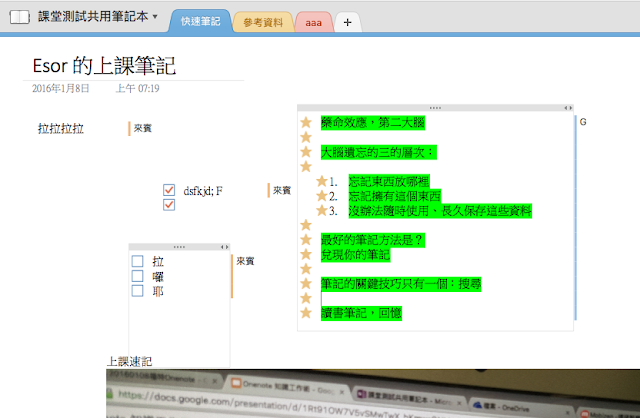The image size is (640, 418).
Task: Expand the 課堂測試共用筆記本 notebook dropdown arrow
Action: tap(155, 17)
